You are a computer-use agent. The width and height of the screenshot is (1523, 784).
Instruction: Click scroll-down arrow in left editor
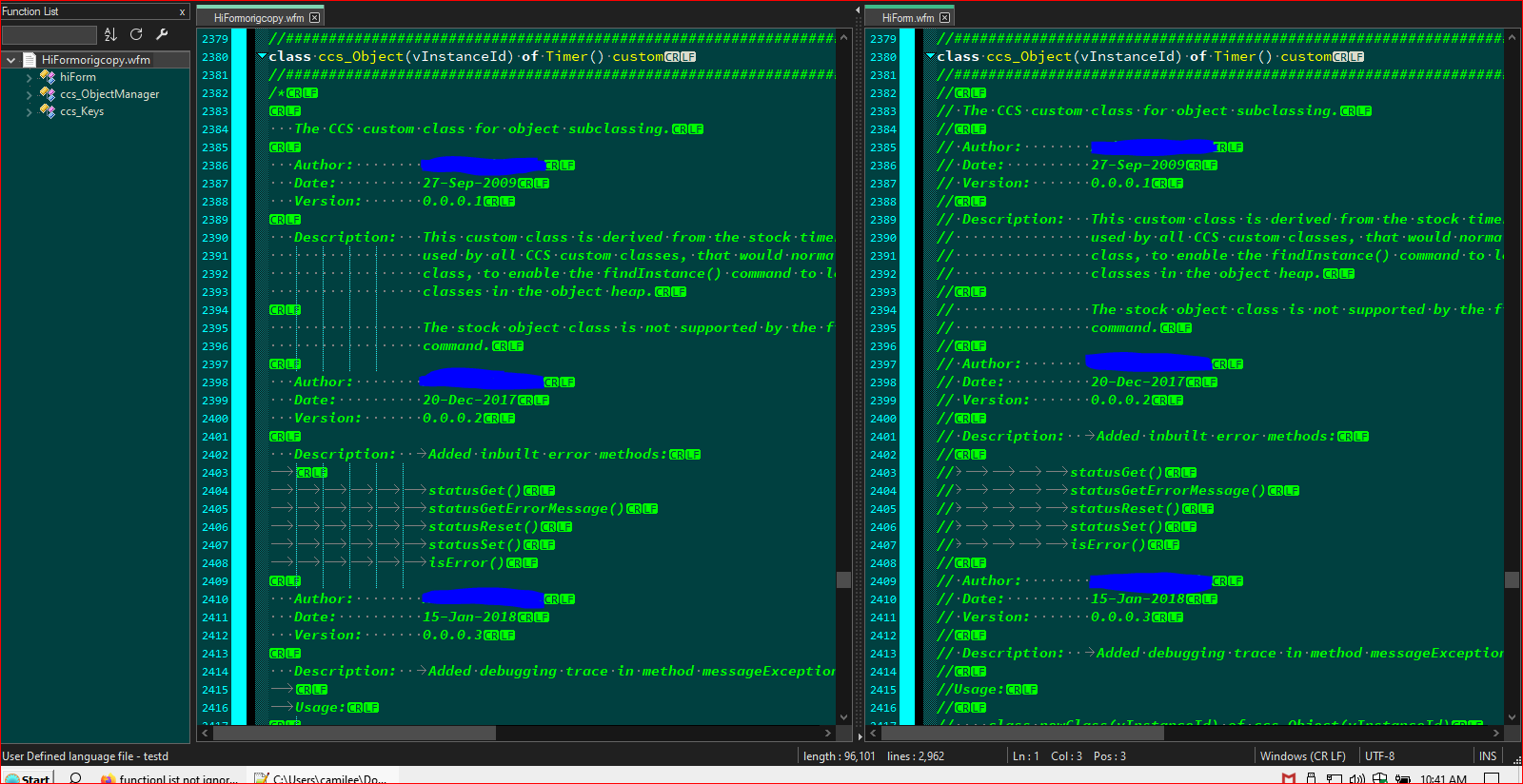click(x=843, y=717)
